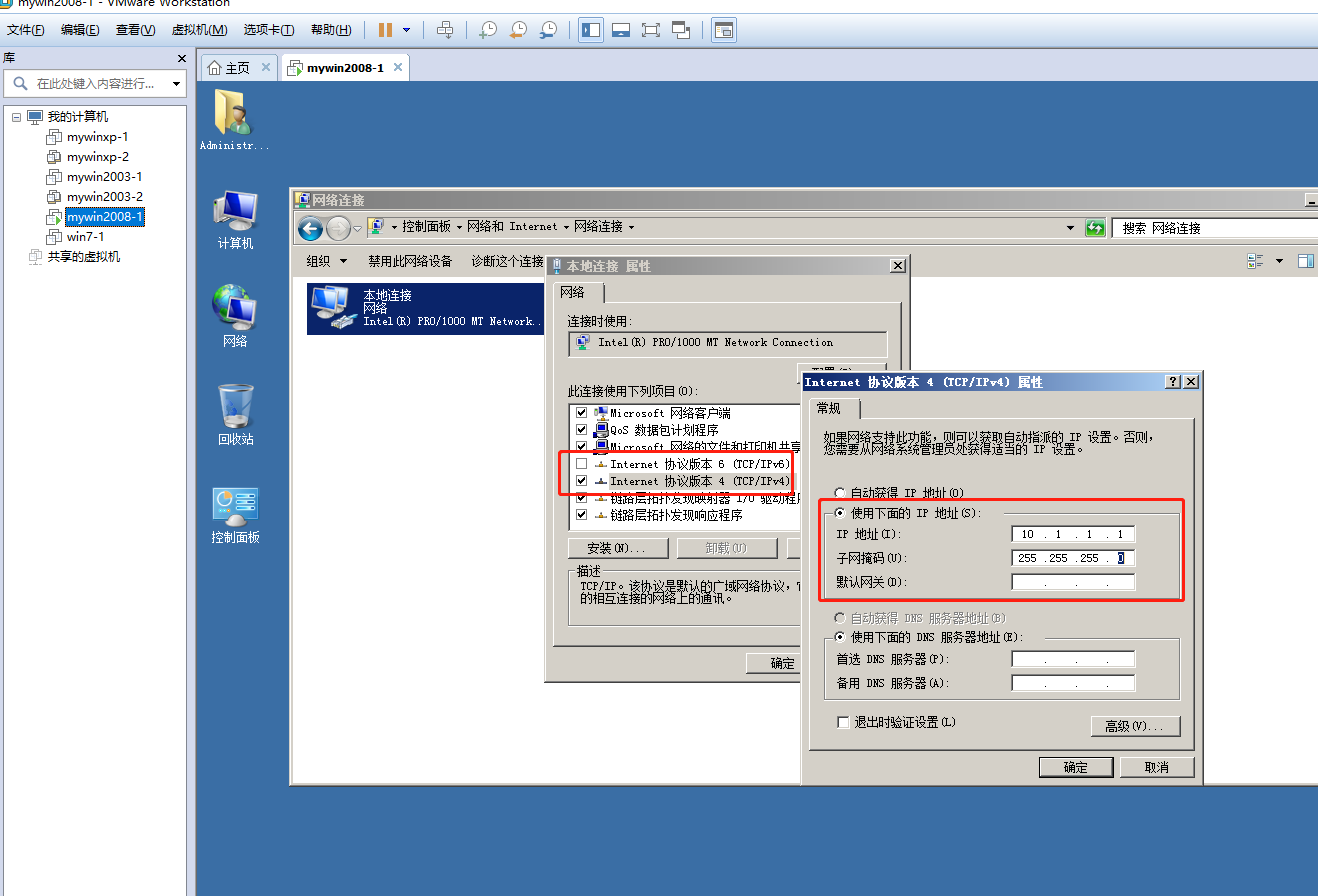Open the 虚拟机(M) menu
The height and width of the screenshot is (896, 1318).
pos(199,30)
